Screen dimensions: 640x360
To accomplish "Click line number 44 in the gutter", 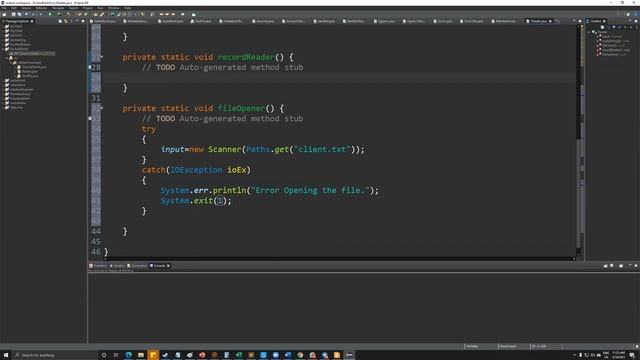I will 96,231.
